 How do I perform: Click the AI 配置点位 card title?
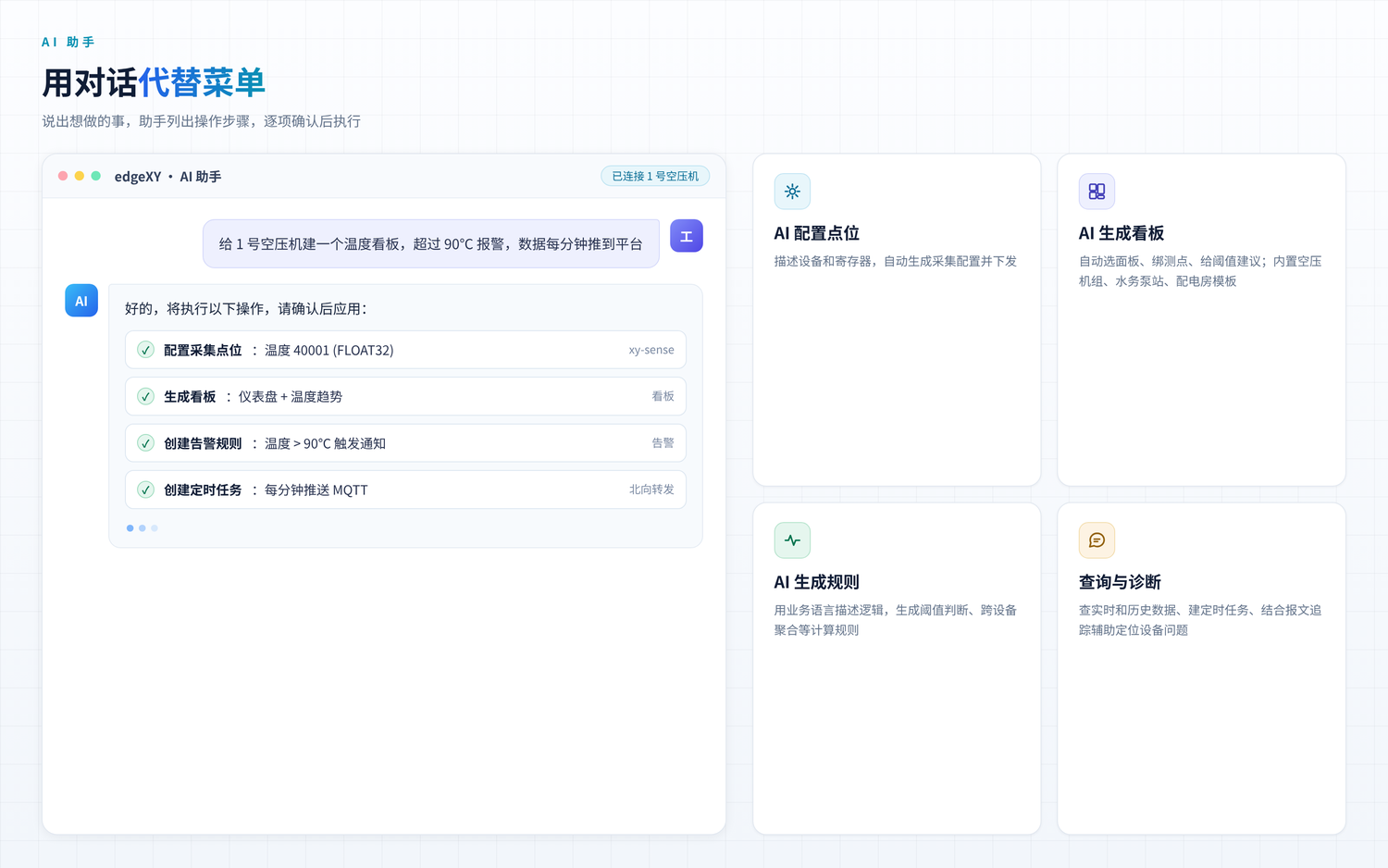(817, 233)
